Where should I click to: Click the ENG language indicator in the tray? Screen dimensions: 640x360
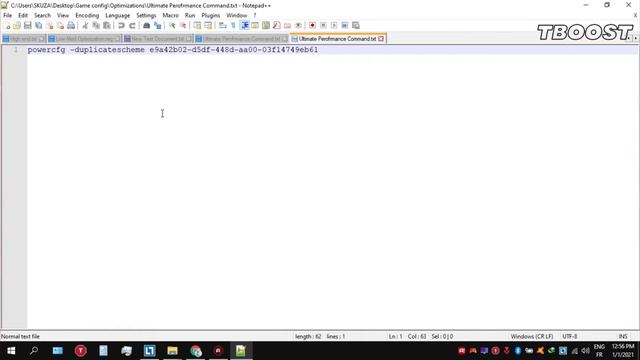tap(599, 347)
